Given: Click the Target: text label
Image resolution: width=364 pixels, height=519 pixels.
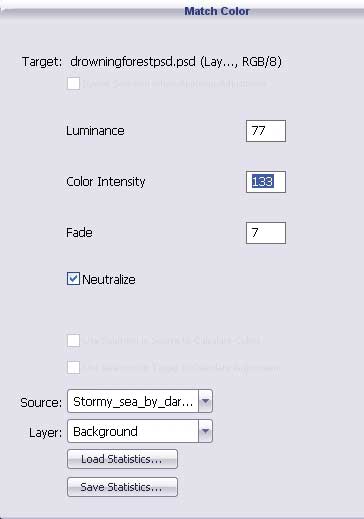Looking at the screenshot, I should (42, 62).
